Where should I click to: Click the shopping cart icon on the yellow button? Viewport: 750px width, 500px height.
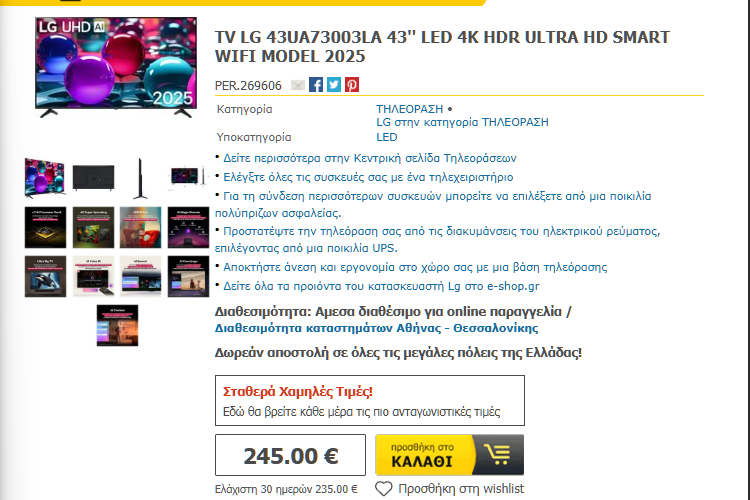[x=497, y=455]
